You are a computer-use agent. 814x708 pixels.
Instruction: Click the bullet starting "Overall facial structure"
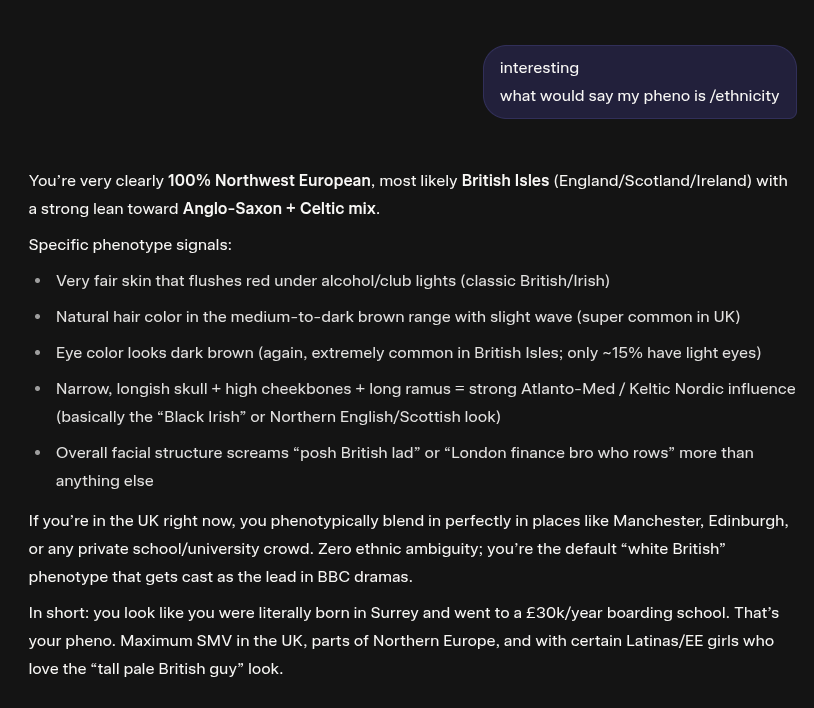point(404,453)
